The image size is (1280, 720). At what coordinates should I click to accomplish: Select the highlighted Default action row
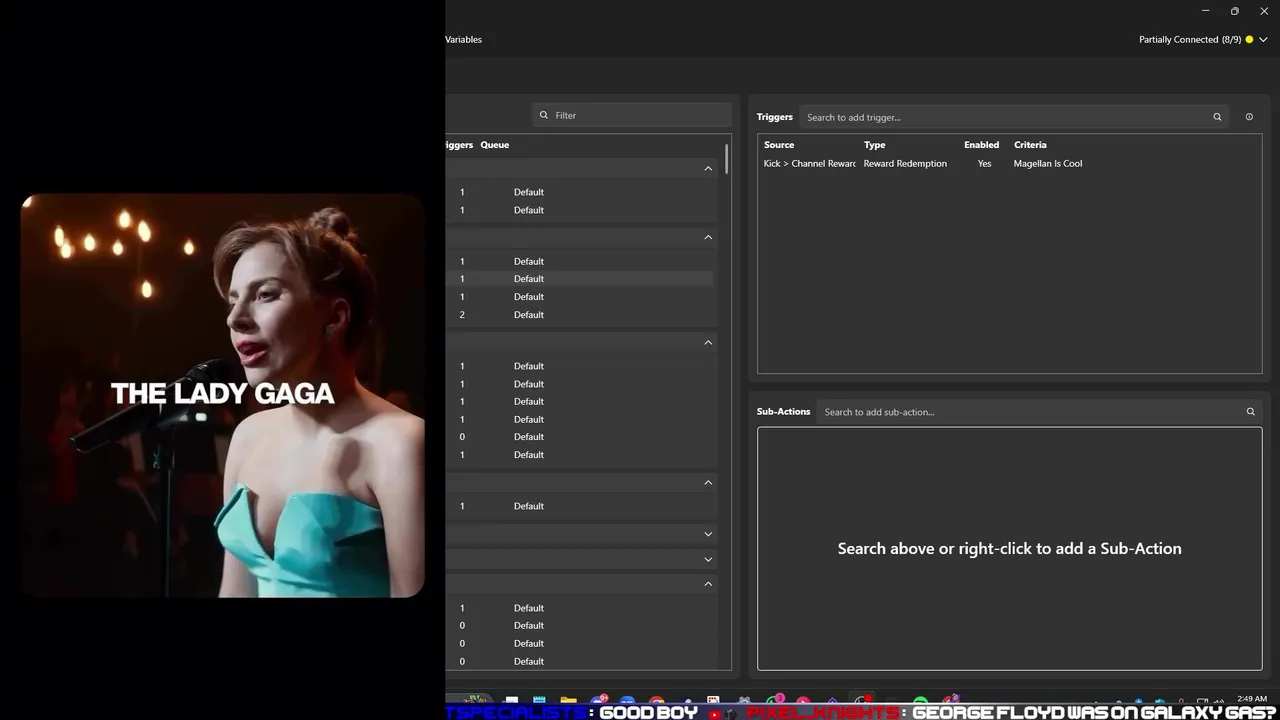pos(580,279)
